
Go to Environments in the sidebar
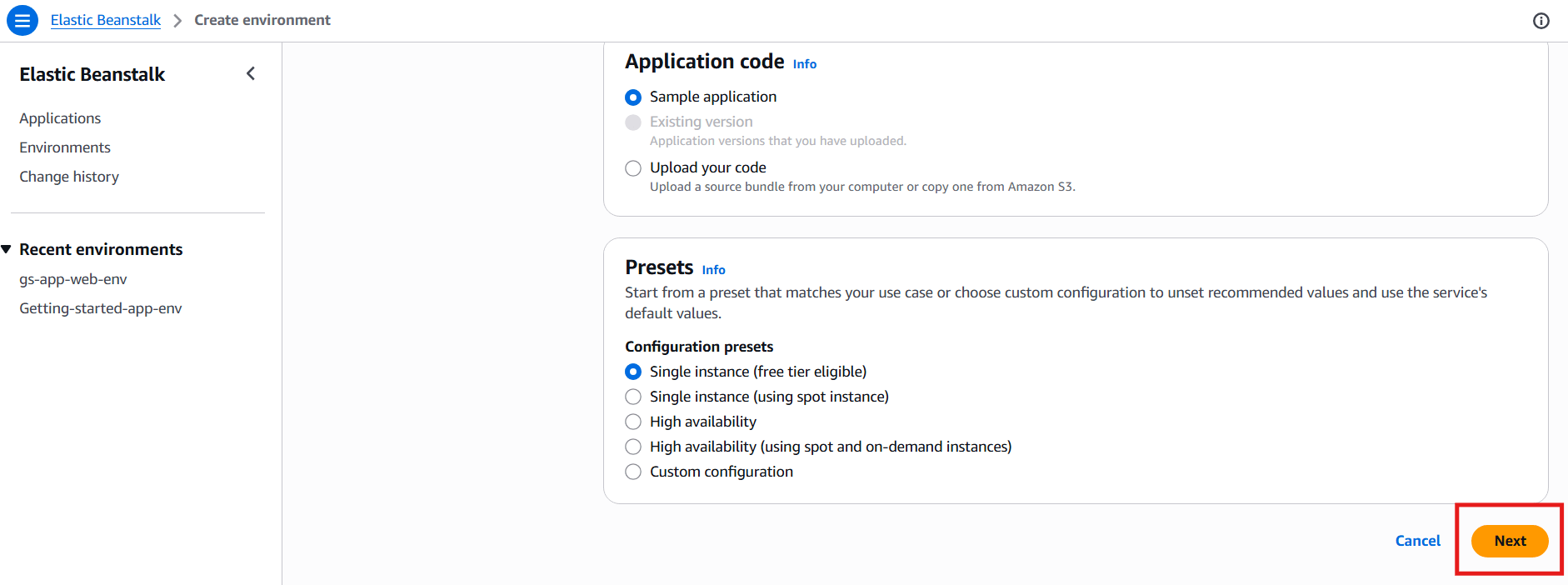point(65,147)
